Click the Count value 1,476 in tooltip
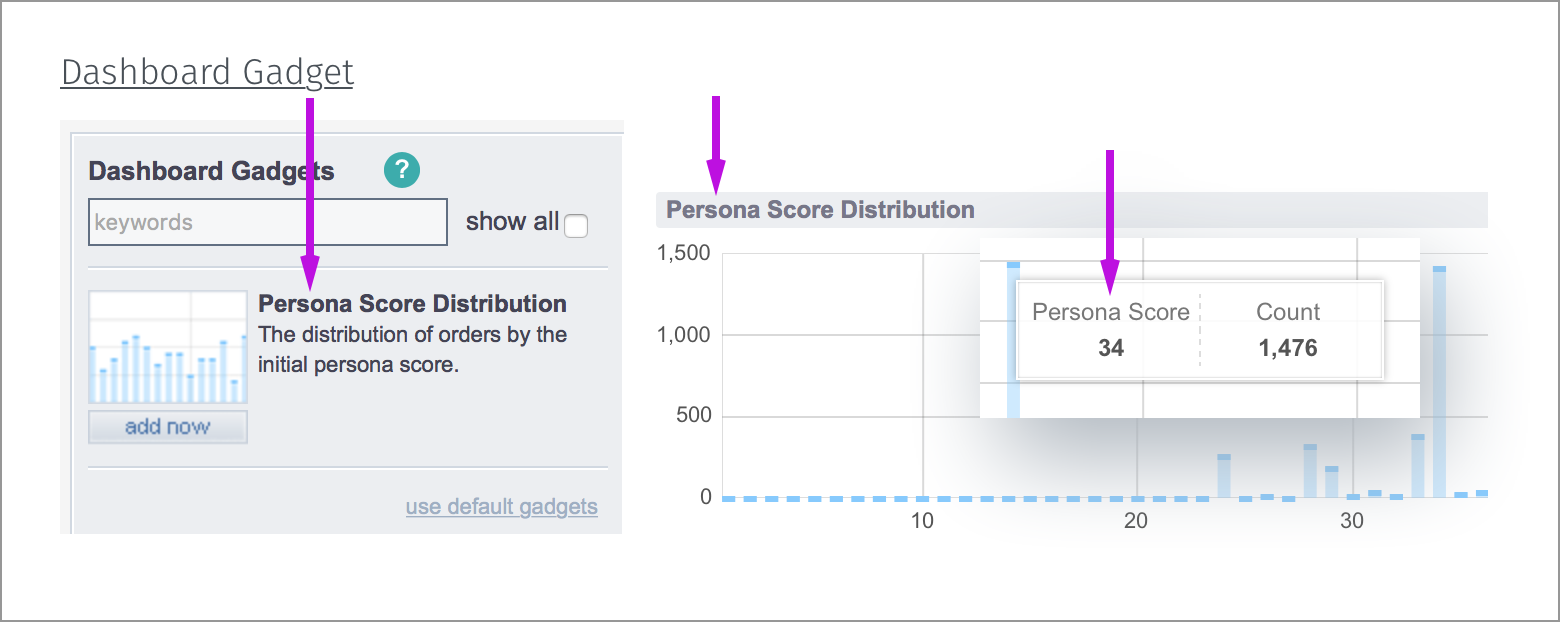This screenshot has width=1560, height=622. coord(1288,348)
